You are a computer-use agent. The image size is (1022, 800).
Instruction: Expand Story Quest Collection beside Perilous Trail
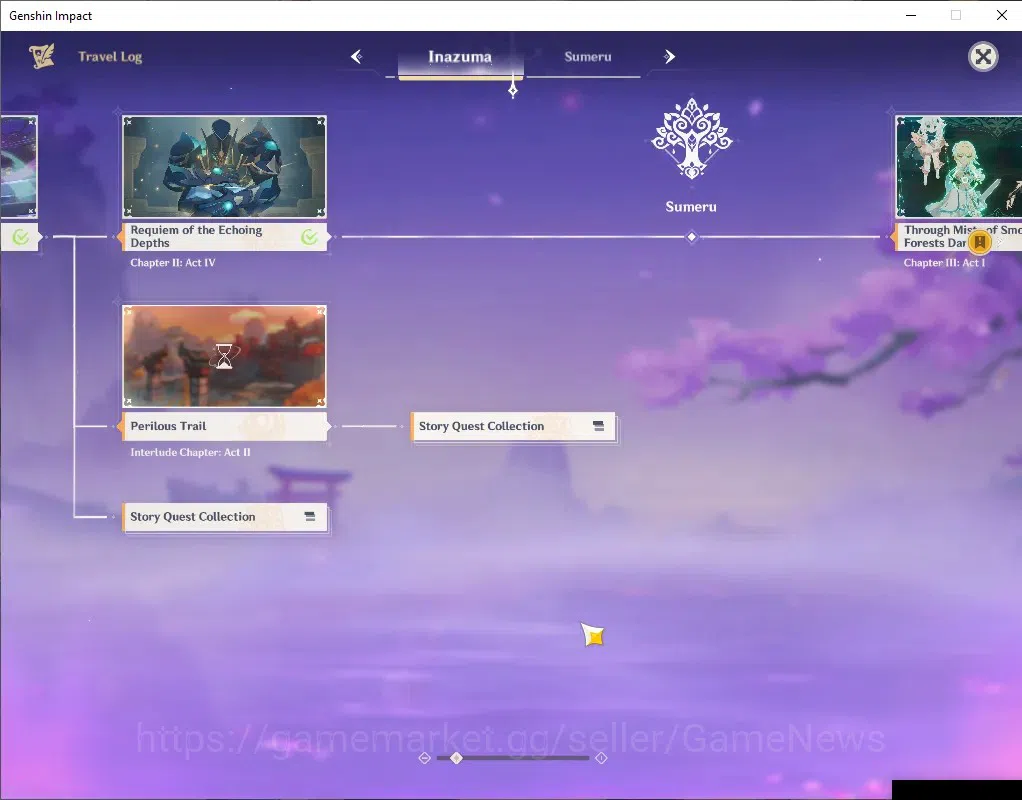[514, 426]
